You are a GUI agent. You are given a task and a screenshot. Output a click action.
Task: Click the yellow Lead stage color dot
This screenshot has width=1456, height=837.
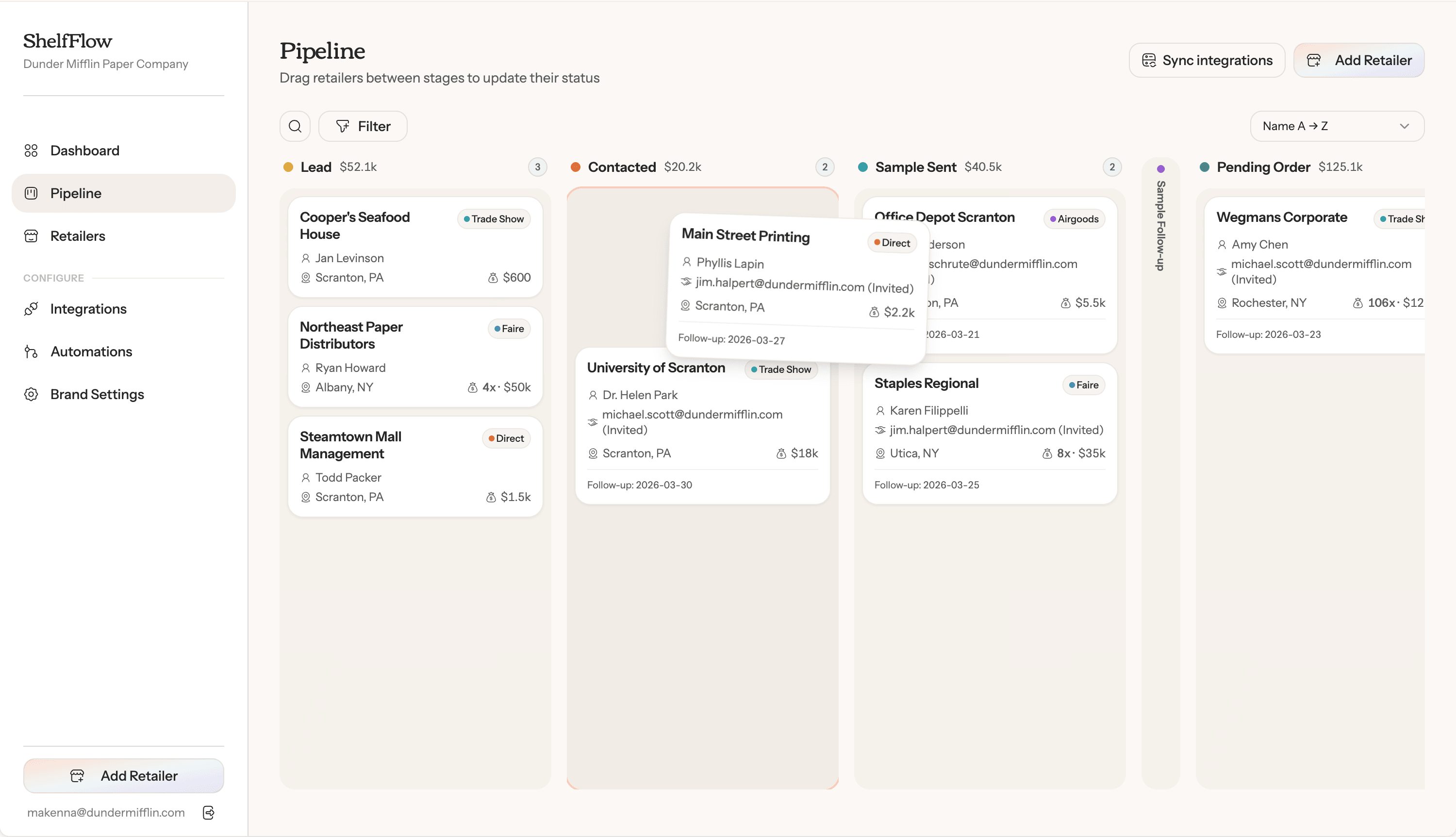[288, 167]
